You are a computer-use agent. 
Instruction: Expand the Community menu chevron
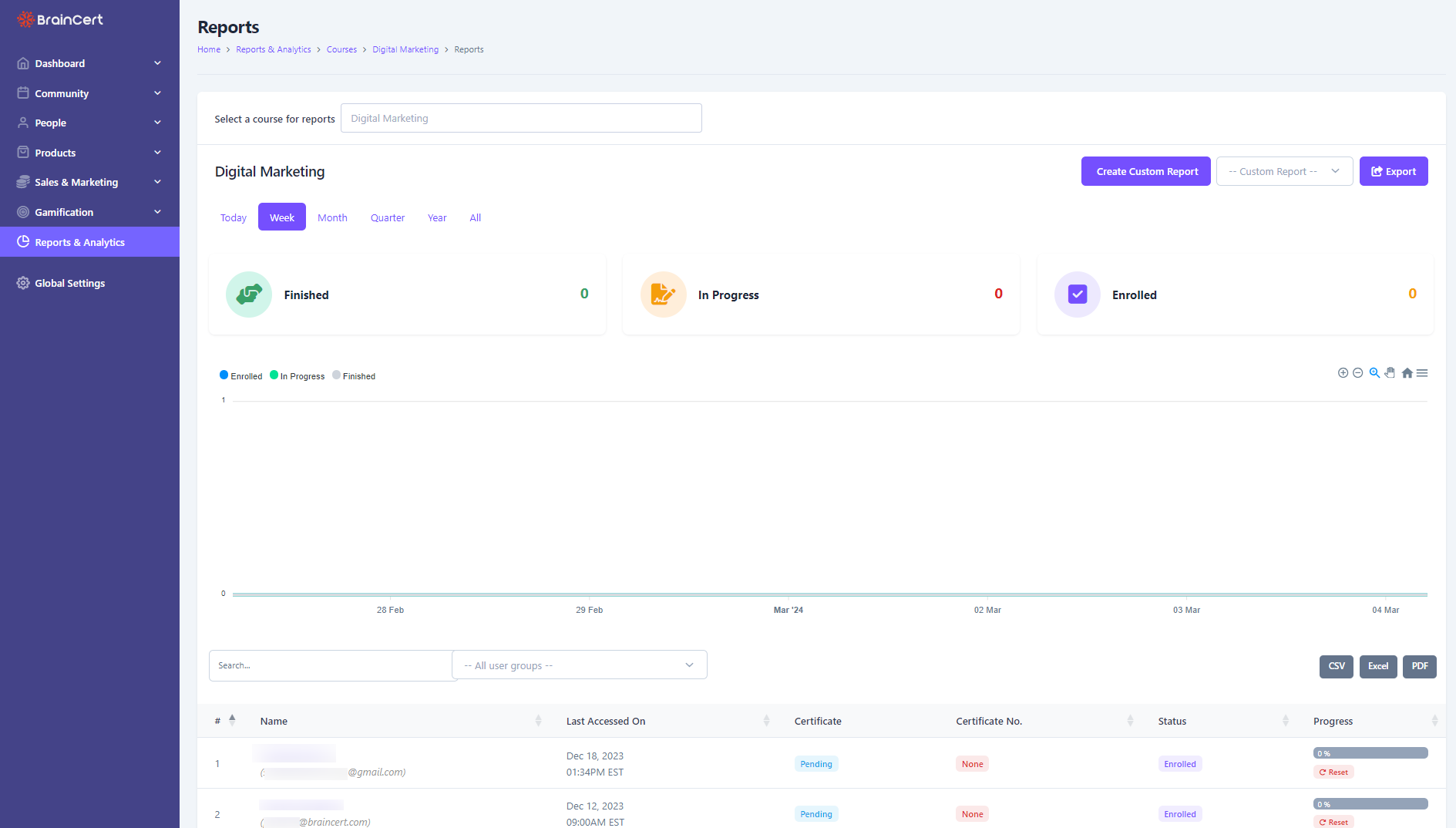(x=157, y=93)
